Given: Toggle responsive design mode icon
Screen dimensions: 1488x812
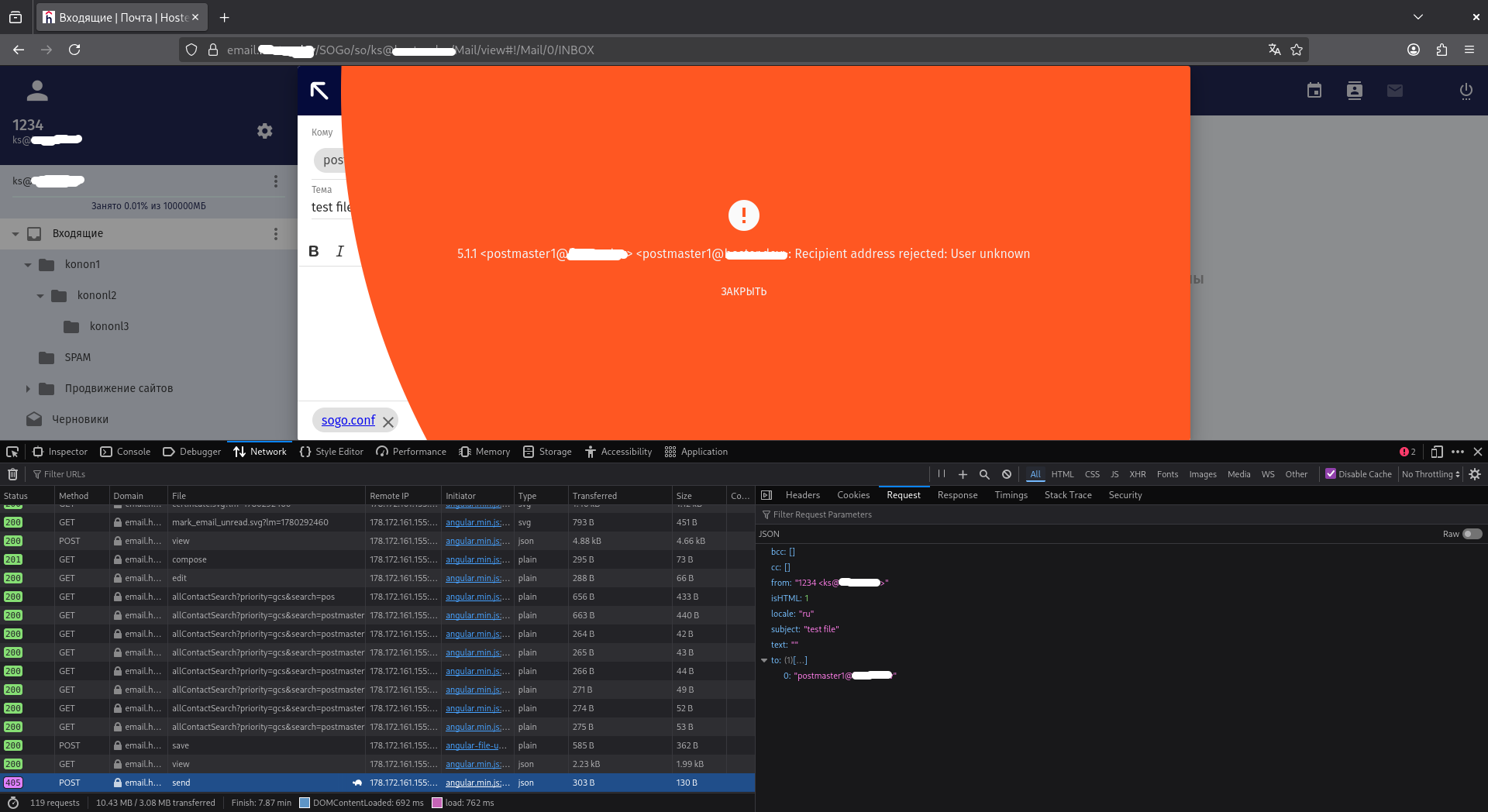Looking at the screenshot, I should pos(1437,452).
